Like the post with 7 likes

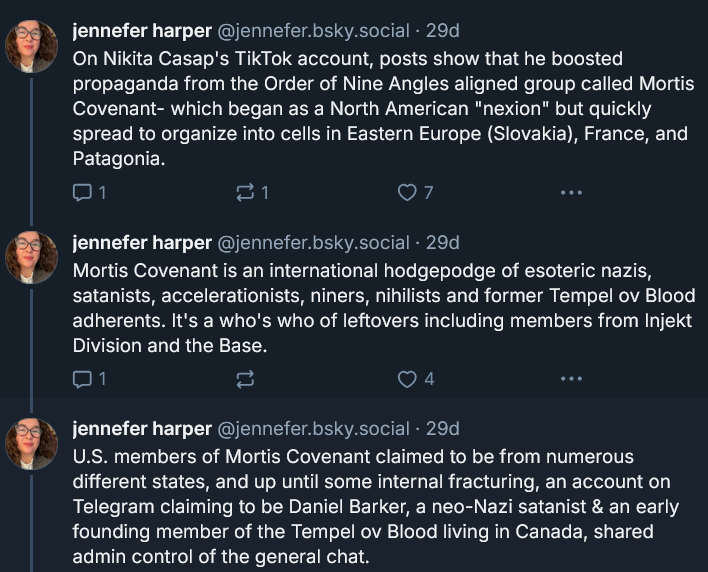coord(407,193)
